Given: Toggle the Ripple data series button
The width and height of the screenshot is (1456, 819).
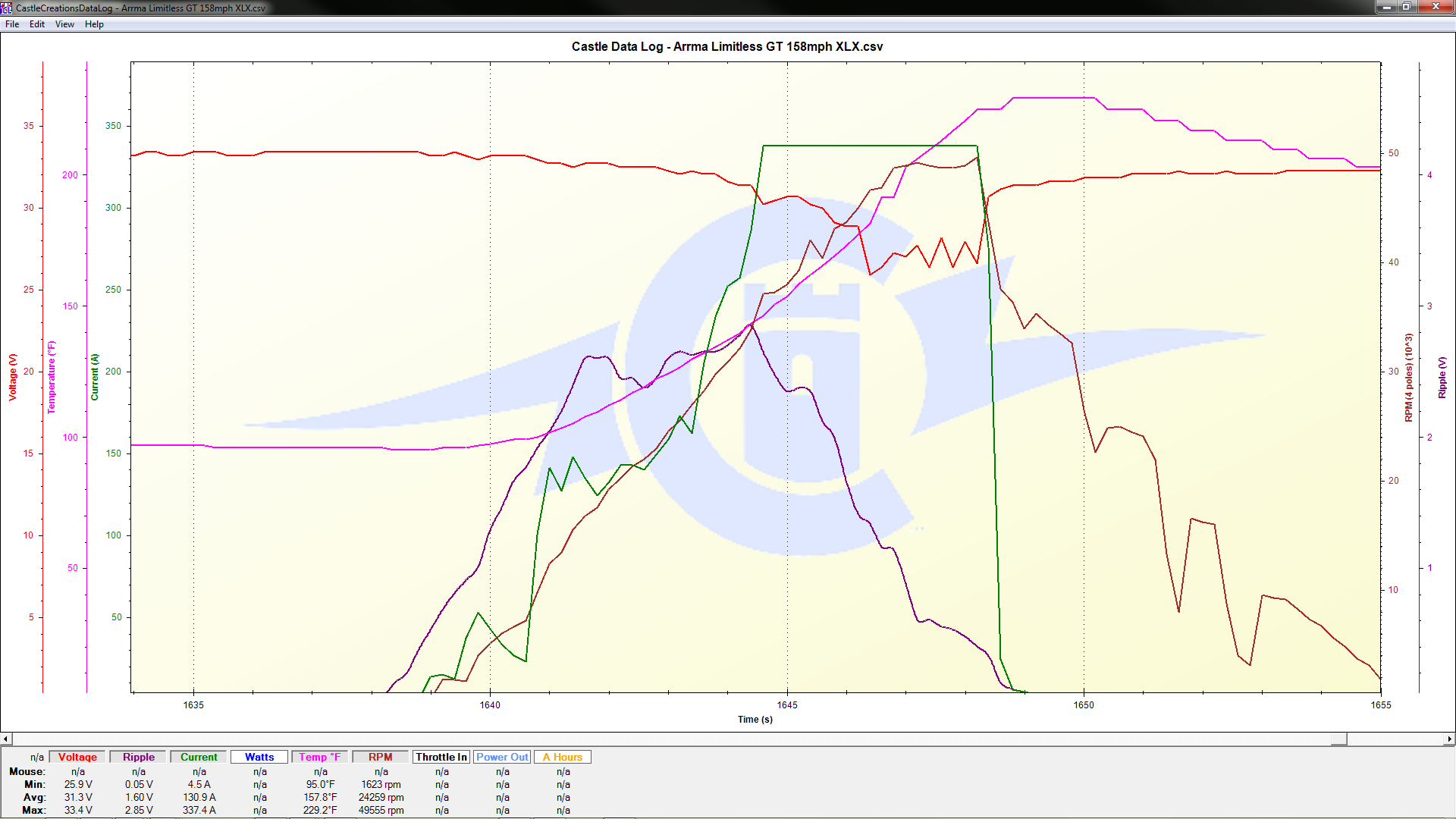Looking at the screenshot, I should click(138, 757).
